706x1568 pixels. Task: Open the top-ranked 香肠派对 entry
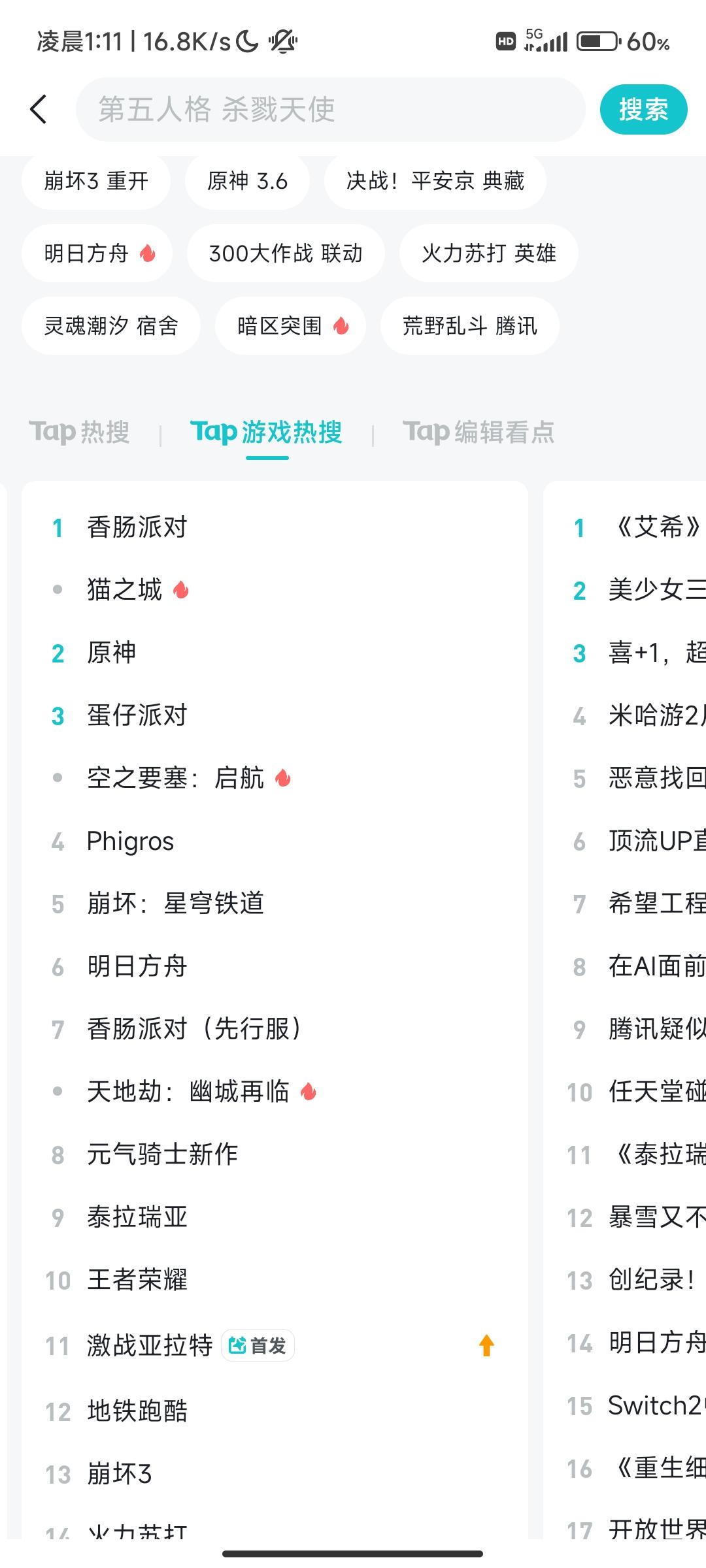[x=275, y=527]
